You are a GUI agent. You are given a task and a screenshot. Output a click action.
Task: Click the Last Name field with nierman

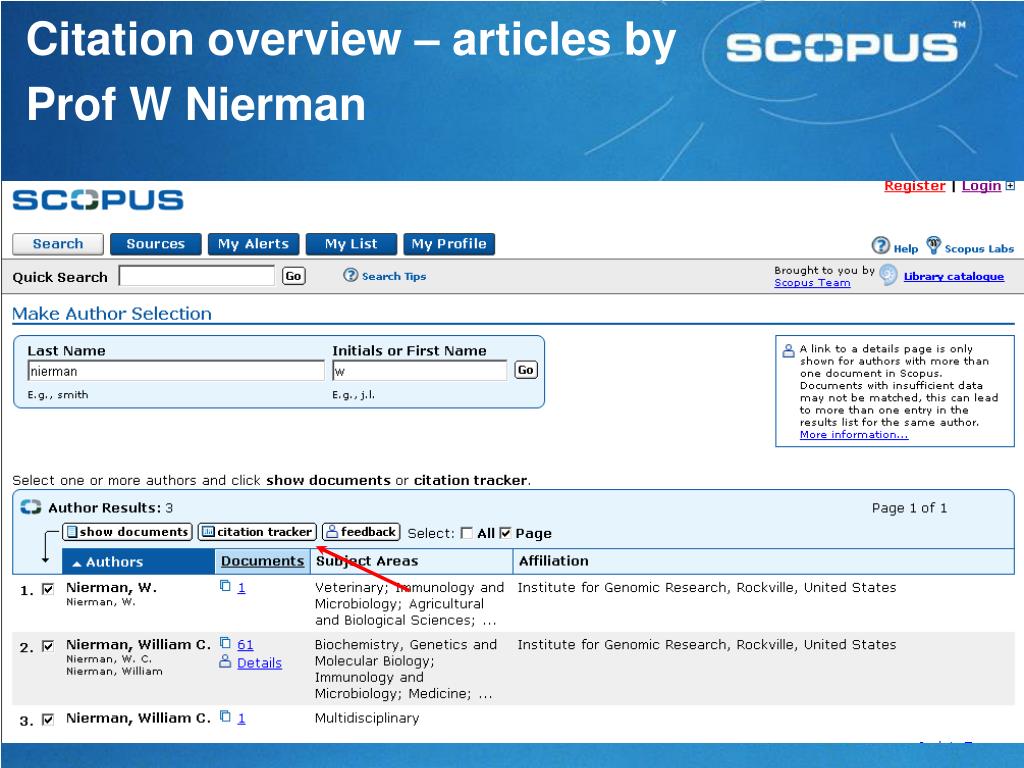coord(176,371)
